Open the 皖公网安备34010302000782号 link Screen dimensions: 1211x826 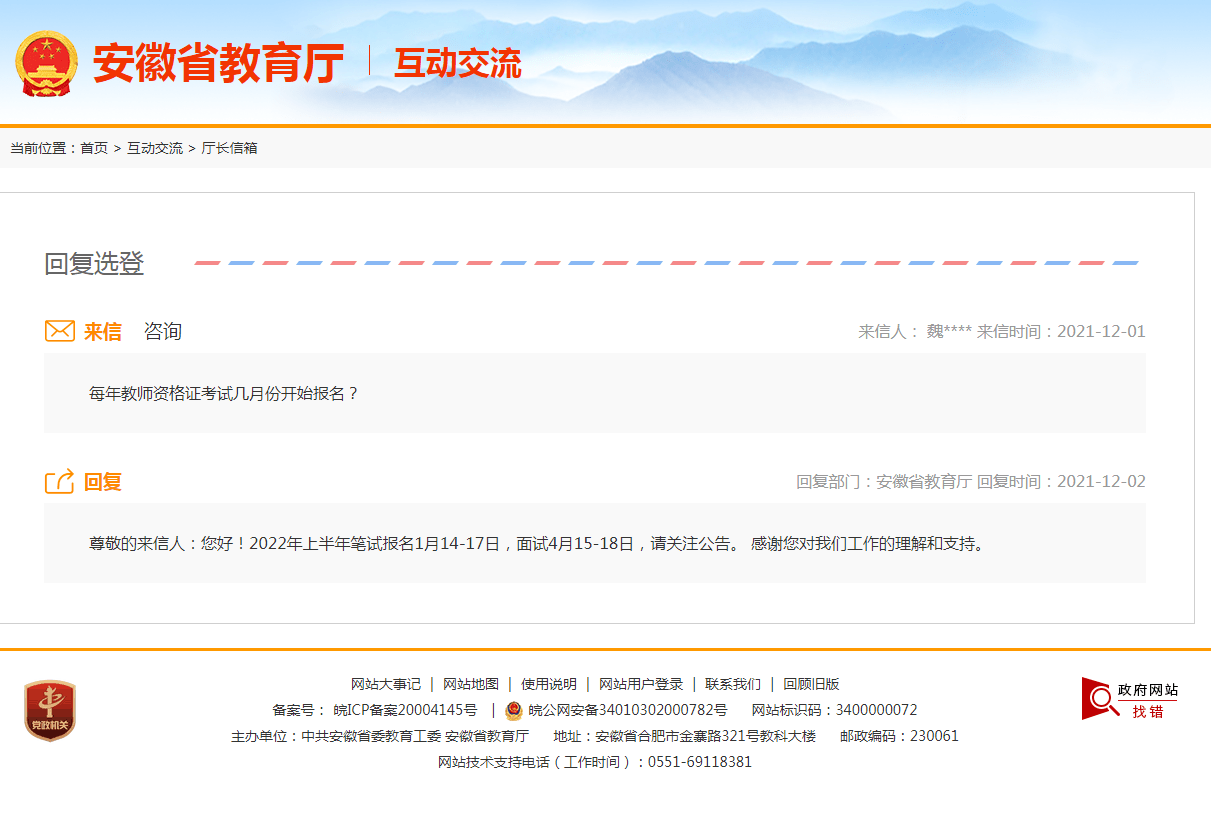(x=628, y=710)
